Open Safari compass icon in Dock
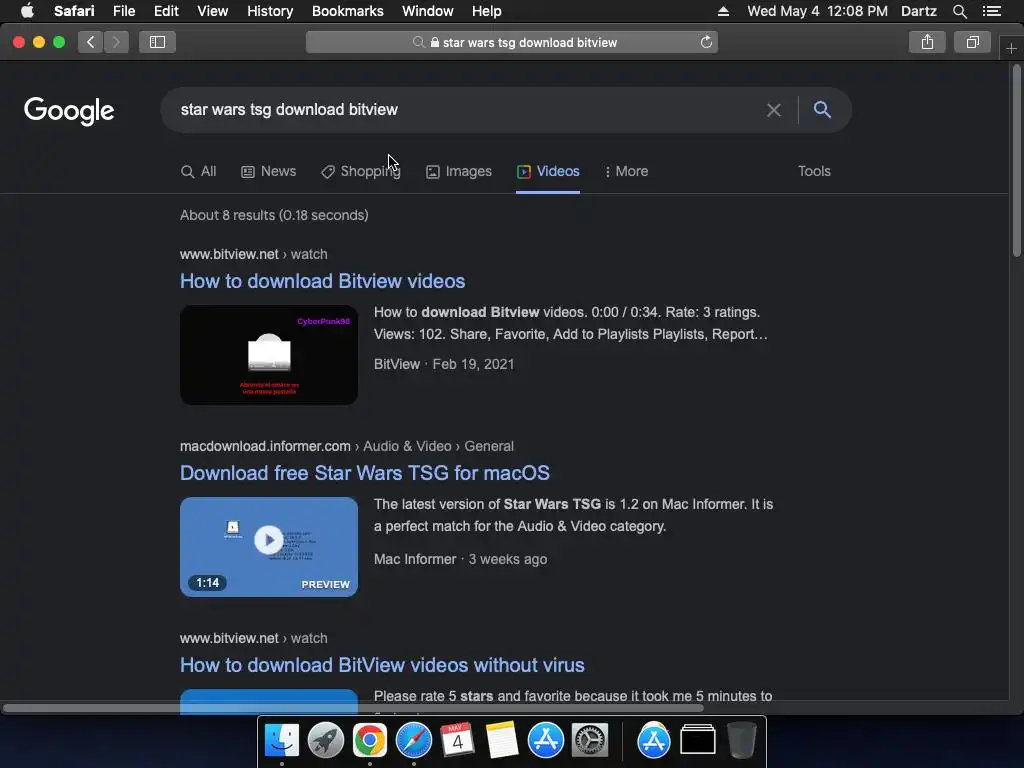The image size is (1024, 768). [x=413, y=740]
